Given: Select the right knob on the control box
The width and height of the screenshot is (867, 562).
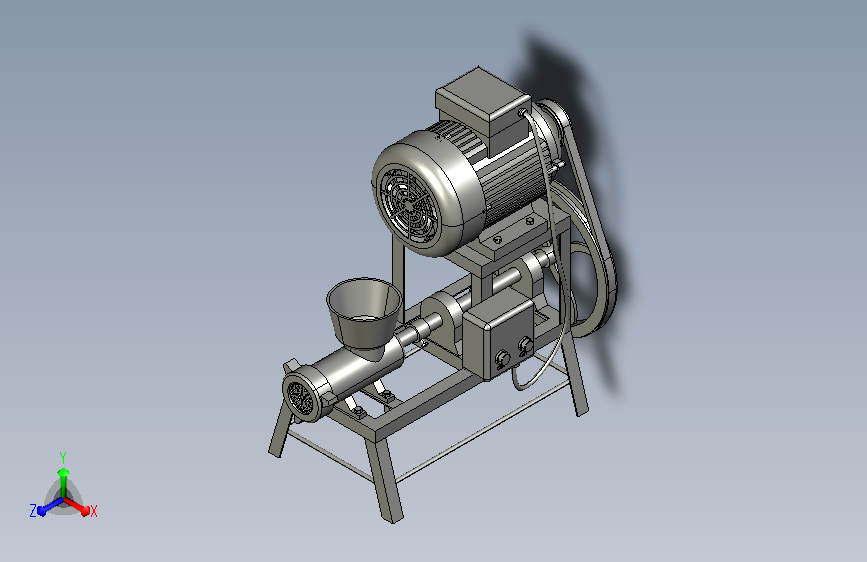Looking at the screenshot, I should pyautogui.click(x=525, y=346).
